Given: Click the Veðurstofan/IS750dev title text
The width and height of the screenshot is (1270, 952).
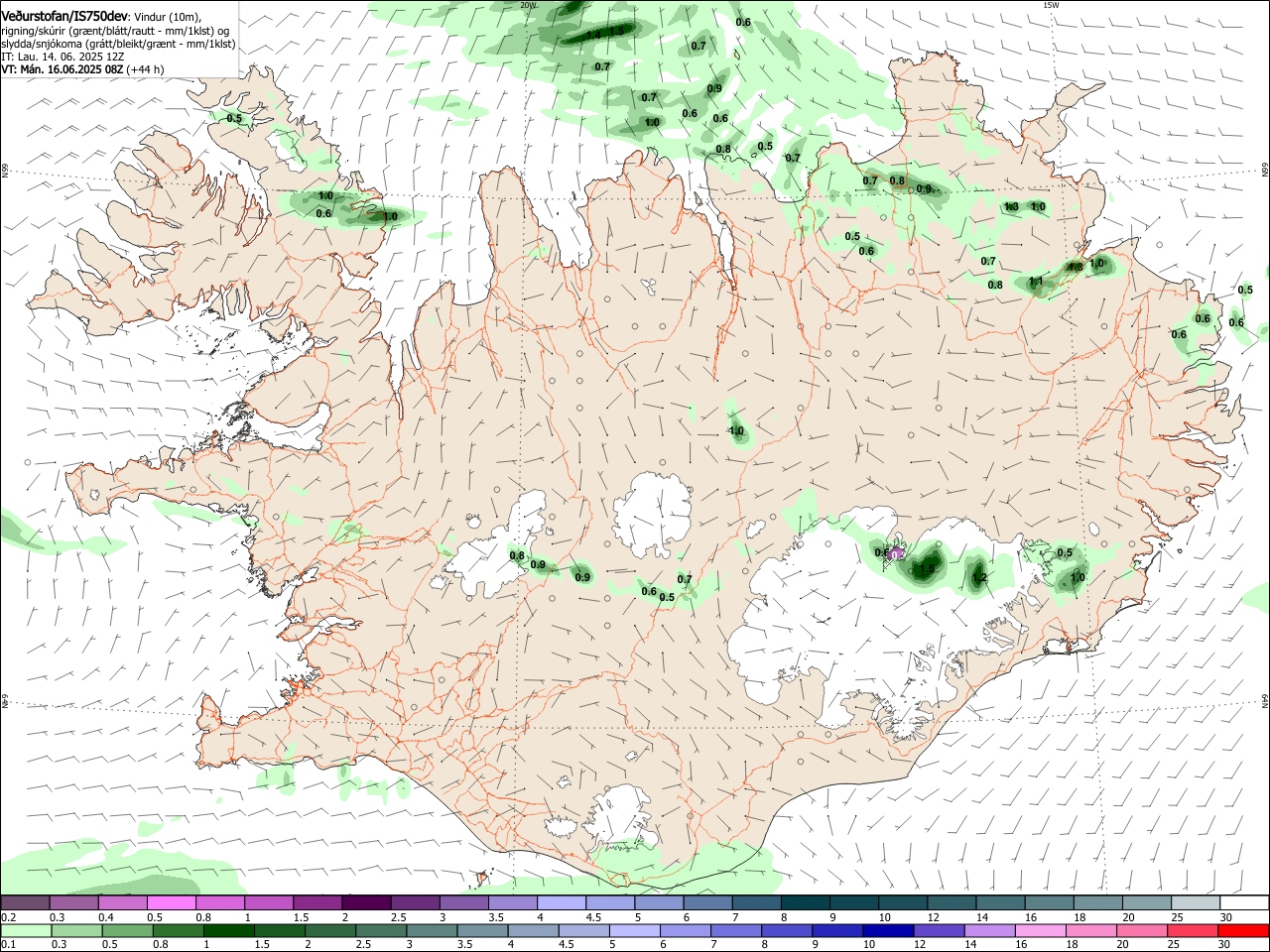Looking at the screenshot, I should [x=64, y=16].
